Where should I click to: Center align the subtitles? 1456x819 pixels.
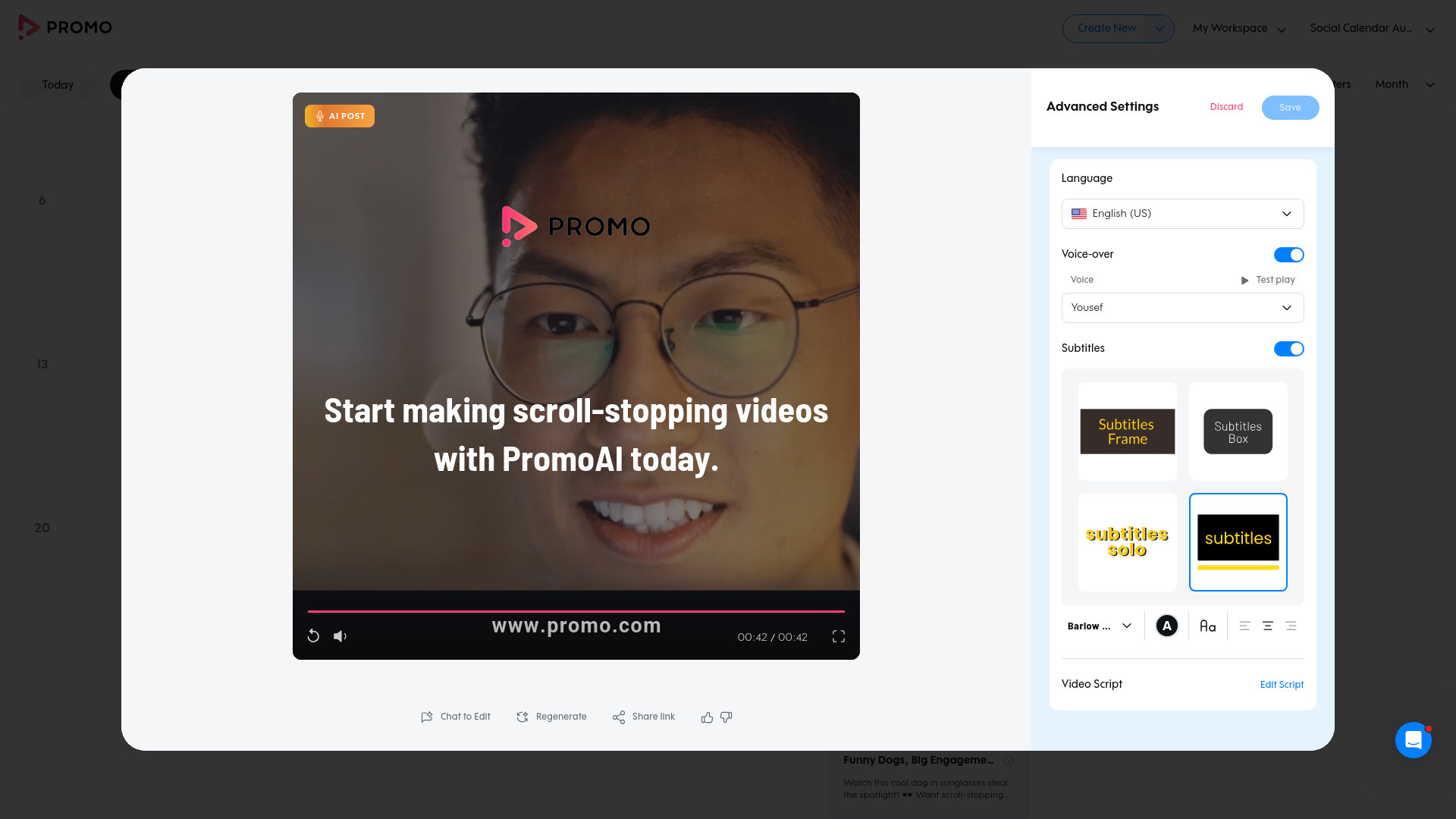coord(1267,626)
